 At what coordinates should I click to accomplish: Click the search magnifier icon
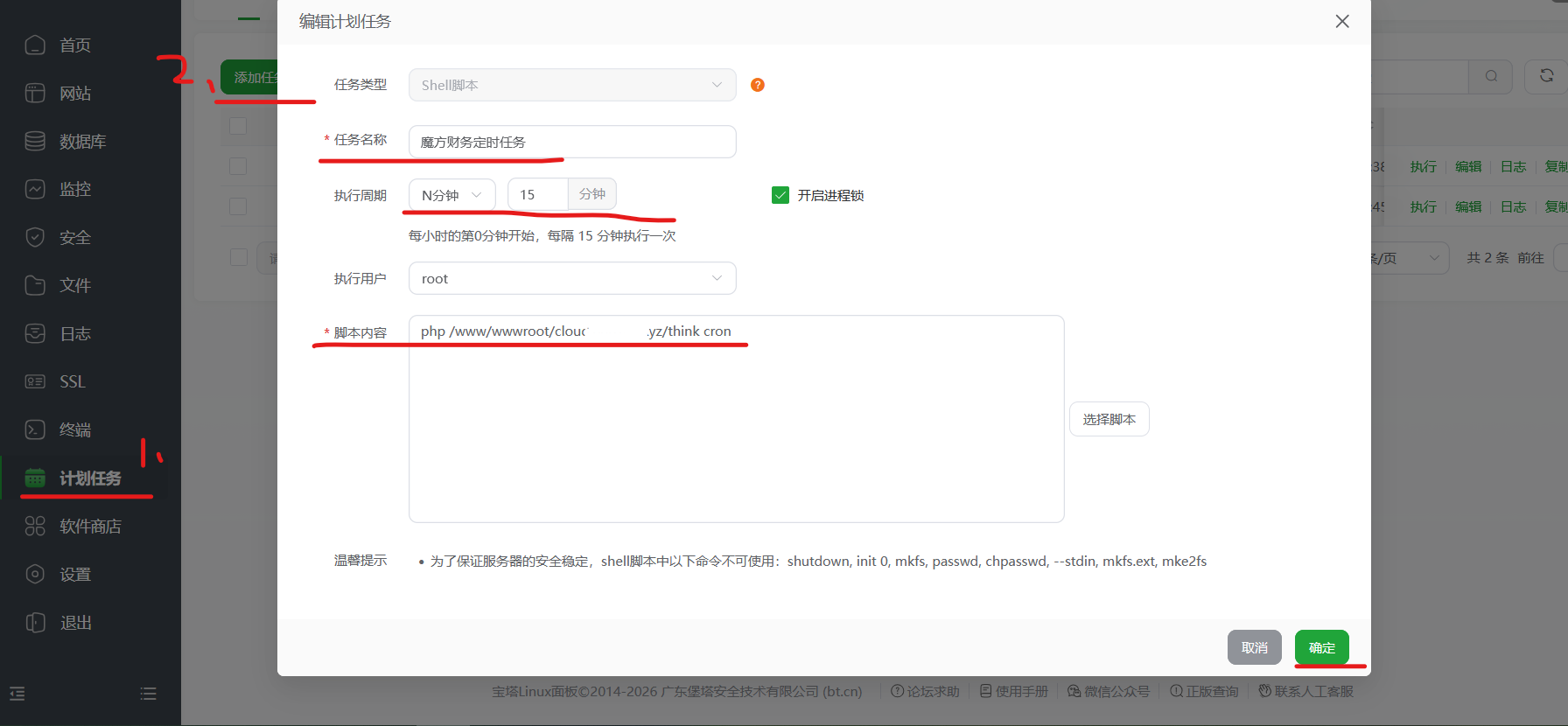point(1491,76)
